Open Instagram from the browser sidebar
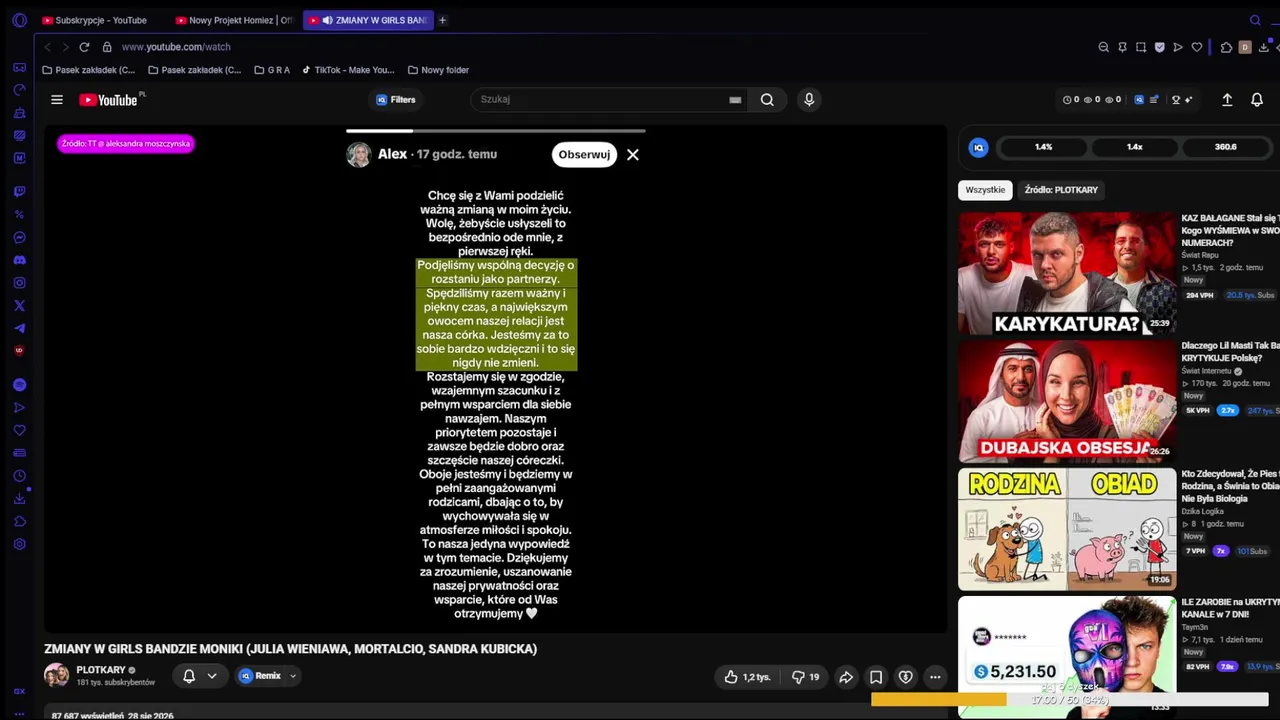The image size is (1280, 720). (x=19, y=283)
